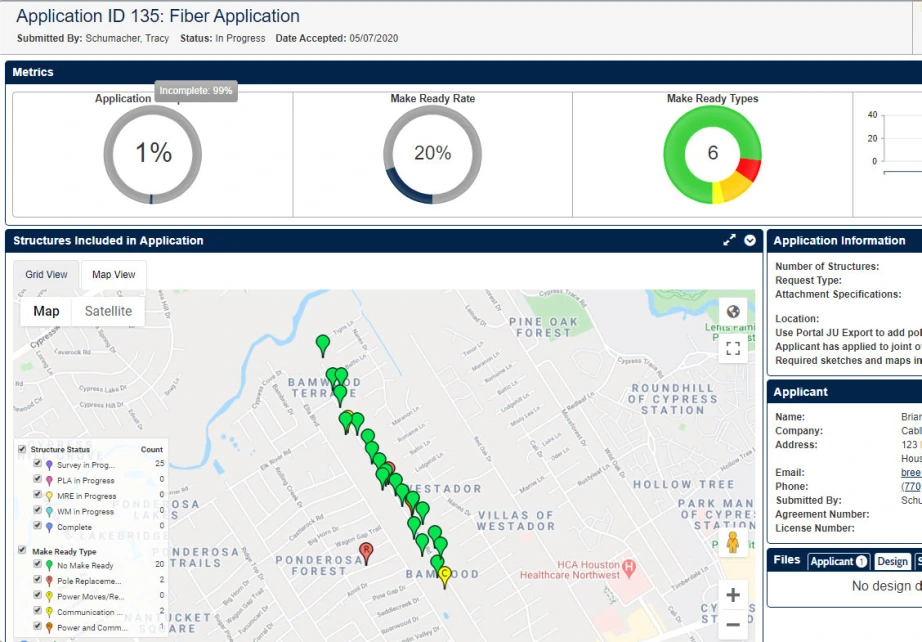Click the northernmost green map marker
This screenshot has width=922, height=642.
(323, 345)
